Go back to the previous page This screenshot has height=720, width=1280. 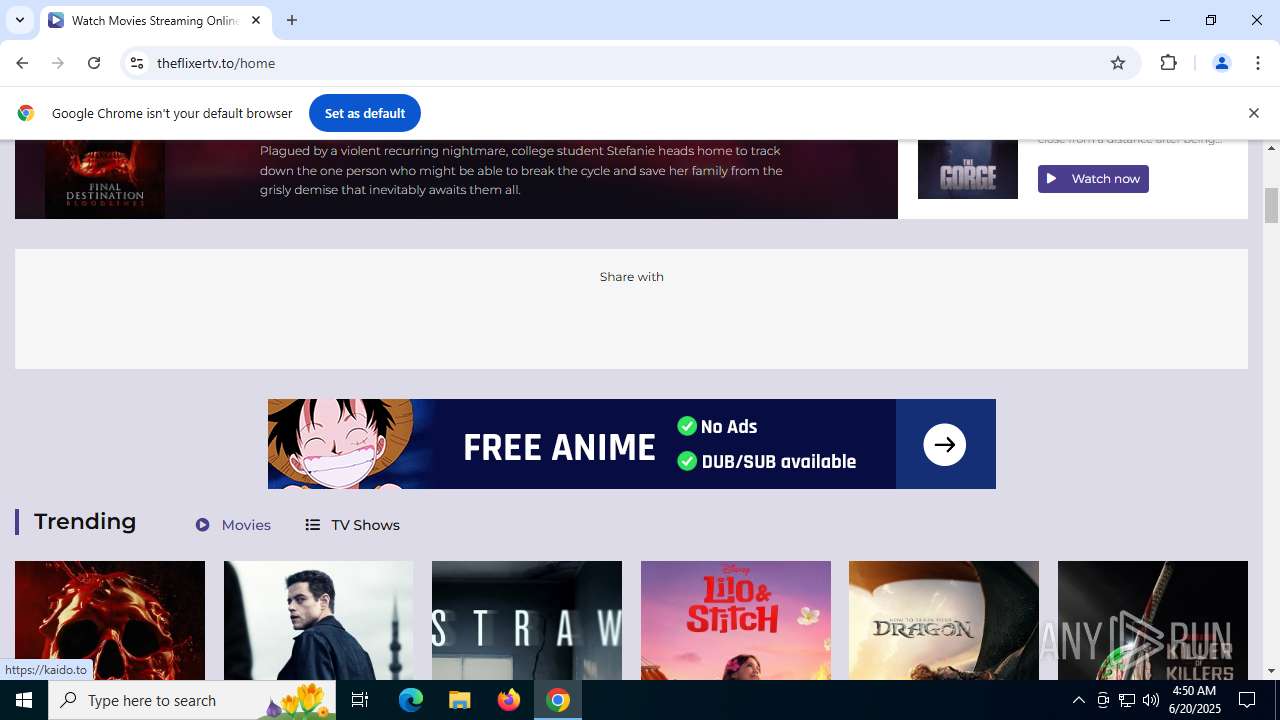point(22,63)
